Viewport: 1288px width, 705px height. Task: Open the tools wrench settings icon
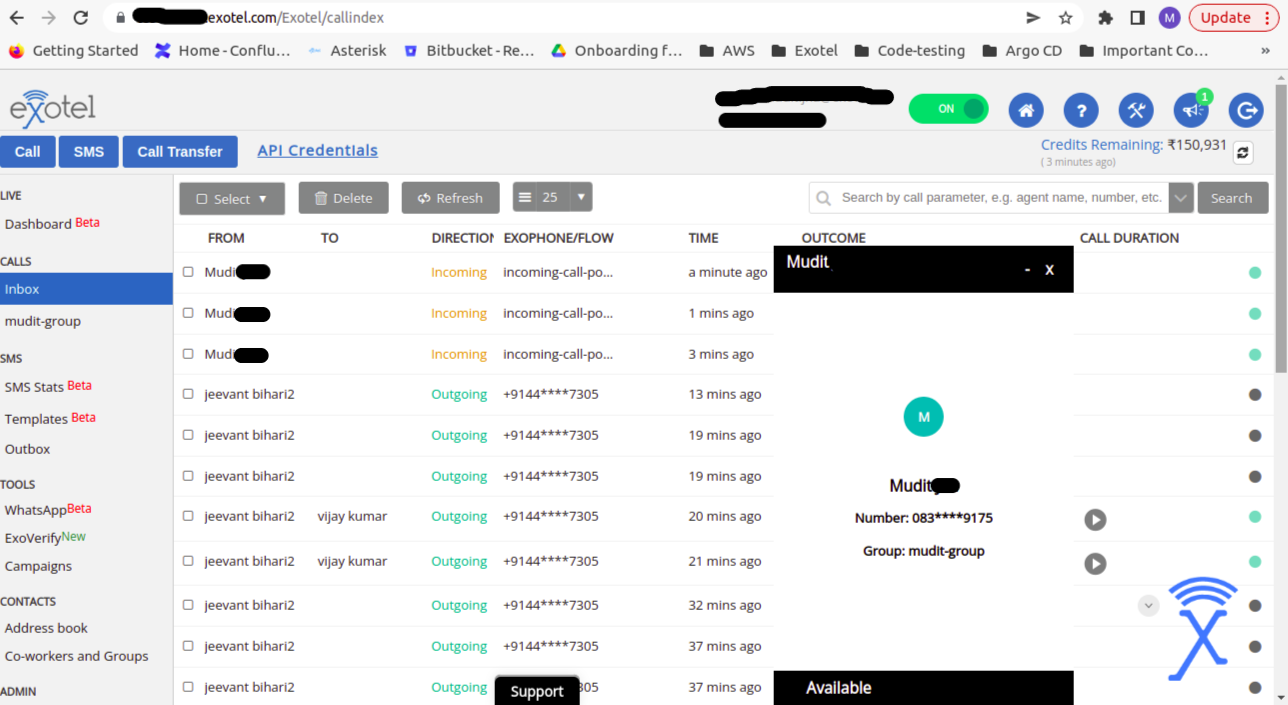[x=1136, y=110]
